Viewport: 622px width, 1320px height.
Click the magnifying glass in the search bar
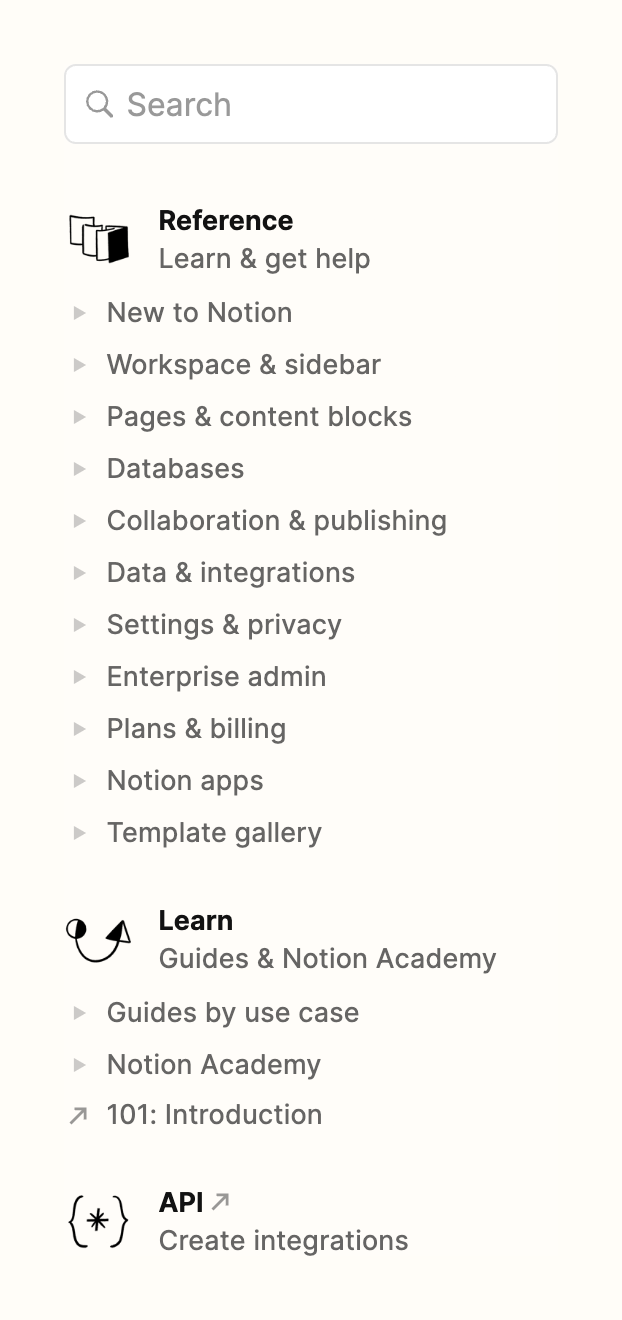coord(100,104)
